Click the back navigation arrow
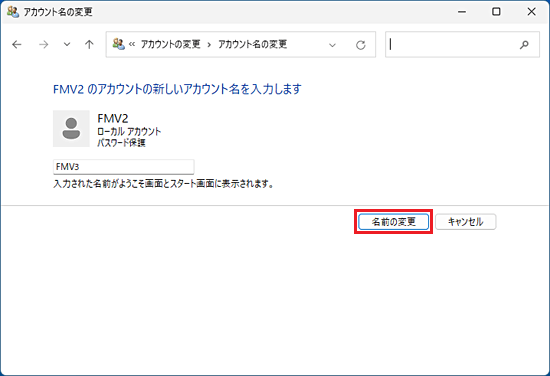The image size is (550, 376). [x=17, y=45]
